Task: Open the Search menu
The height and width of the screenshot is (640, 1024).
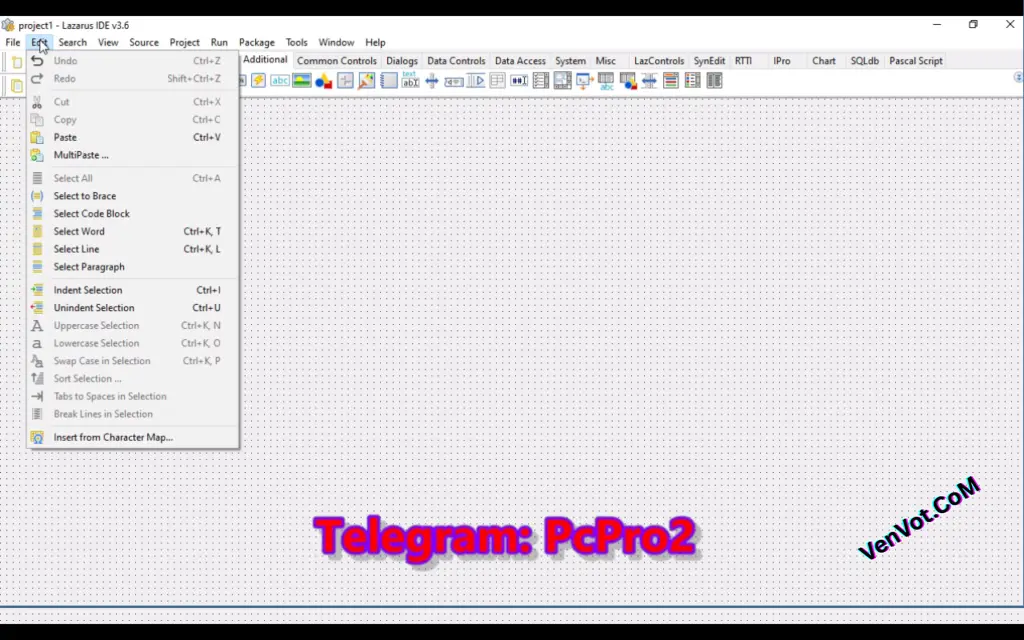Action: (72, 42)
